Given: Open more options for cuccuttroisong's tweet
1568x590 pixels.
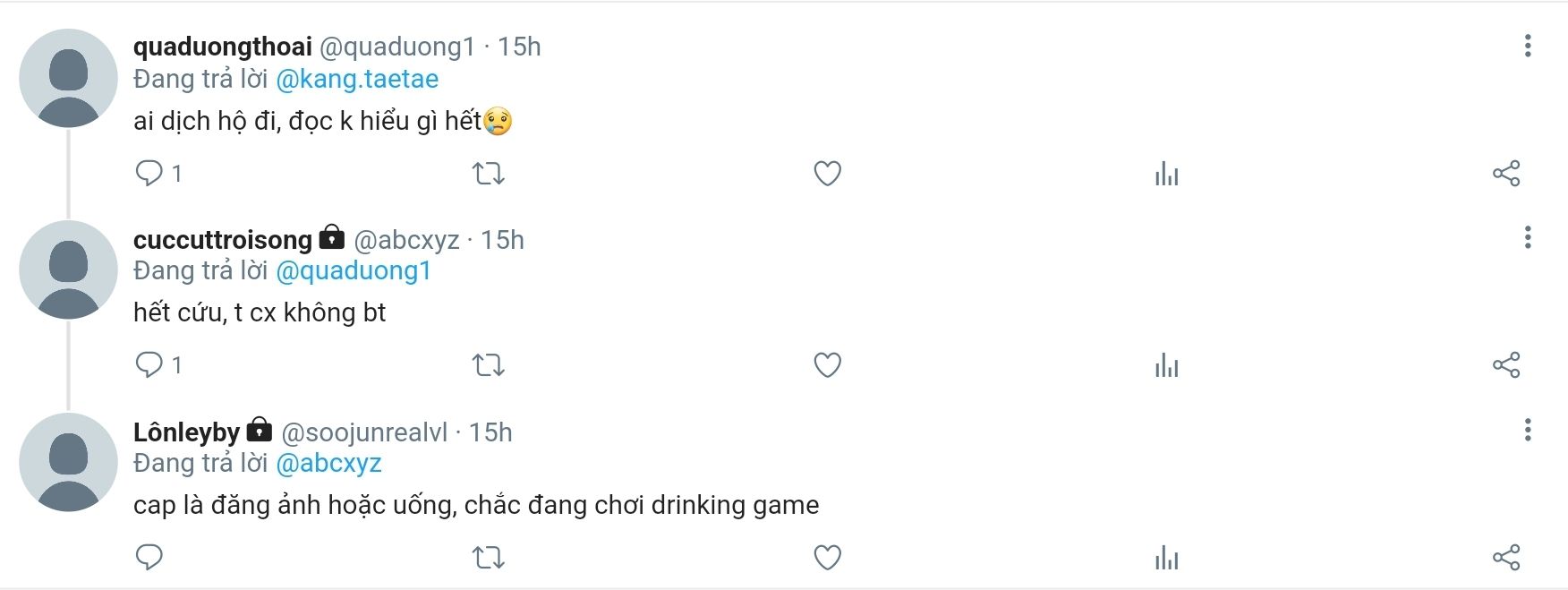Looking at the screenshot, I should [x=1527, y=237].
